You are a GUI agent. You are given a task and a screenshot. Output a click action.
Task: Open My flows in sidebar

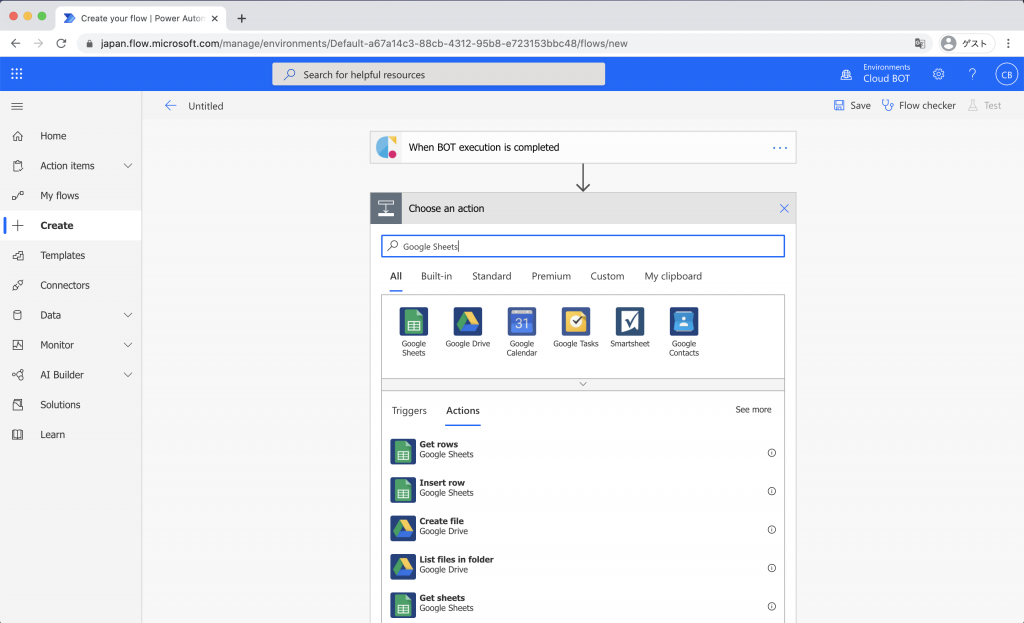[x=71, y=195]
